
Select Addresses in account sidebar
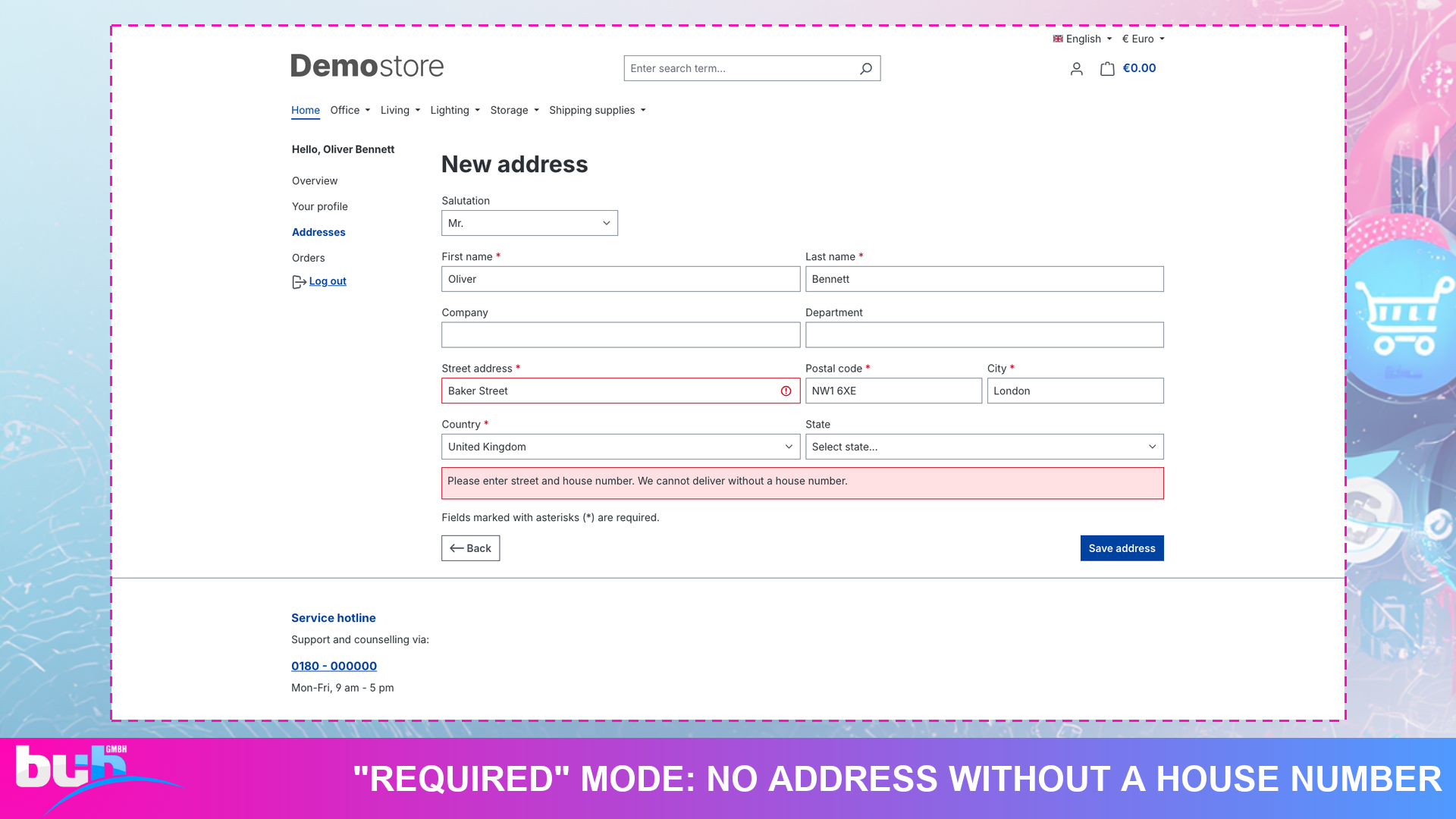318,233
